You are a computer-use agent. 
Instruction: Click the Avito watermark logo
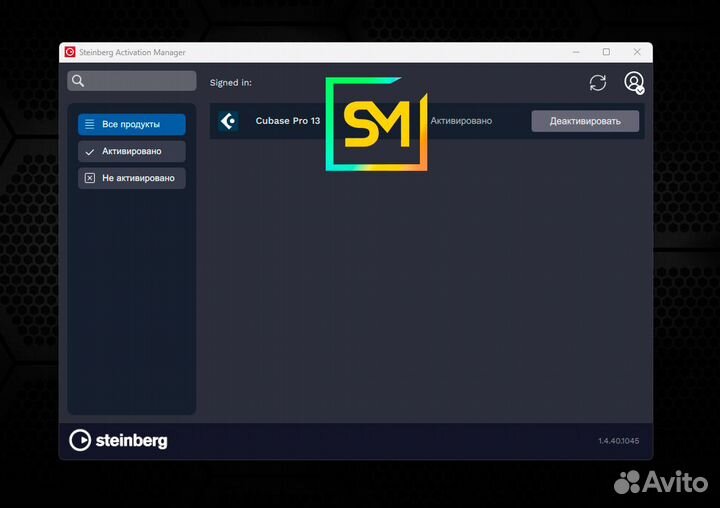coord(660,483)
